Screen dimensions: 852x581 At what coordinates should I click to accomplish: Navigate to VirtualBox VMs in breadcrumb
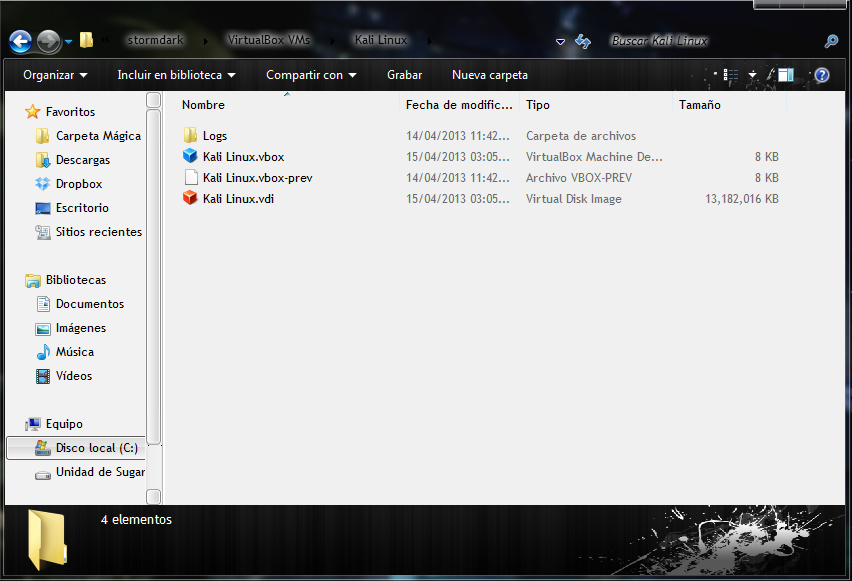[x=268, y=40]
